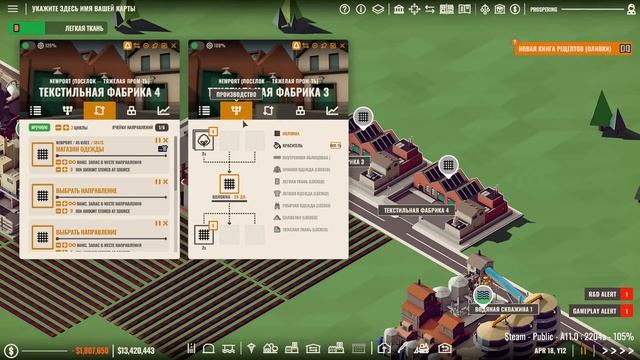This screenshot has width=640, height=360.
Task: Click the green mode button in Factory 4 logistics
Action: coord(40,128)
